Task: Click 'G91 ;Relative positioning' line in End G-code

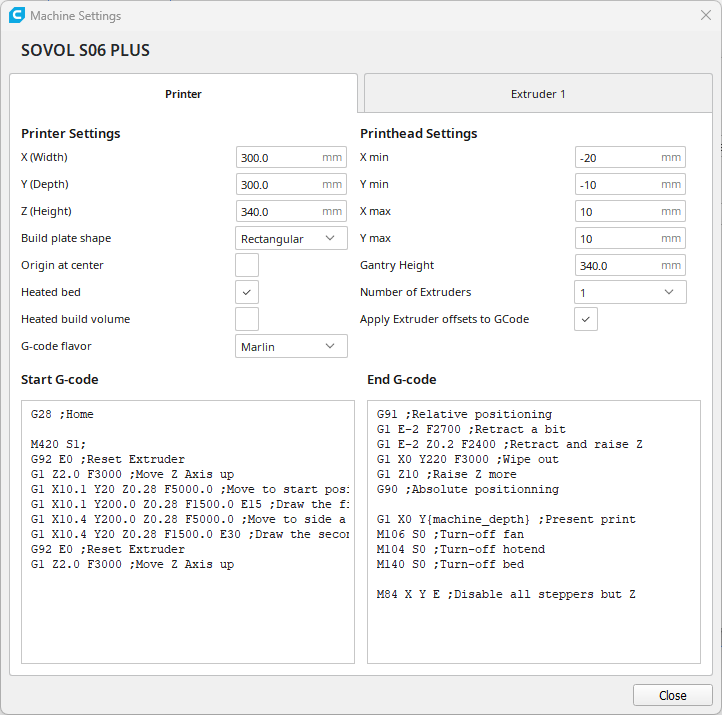Action: [x=464, y=414]
